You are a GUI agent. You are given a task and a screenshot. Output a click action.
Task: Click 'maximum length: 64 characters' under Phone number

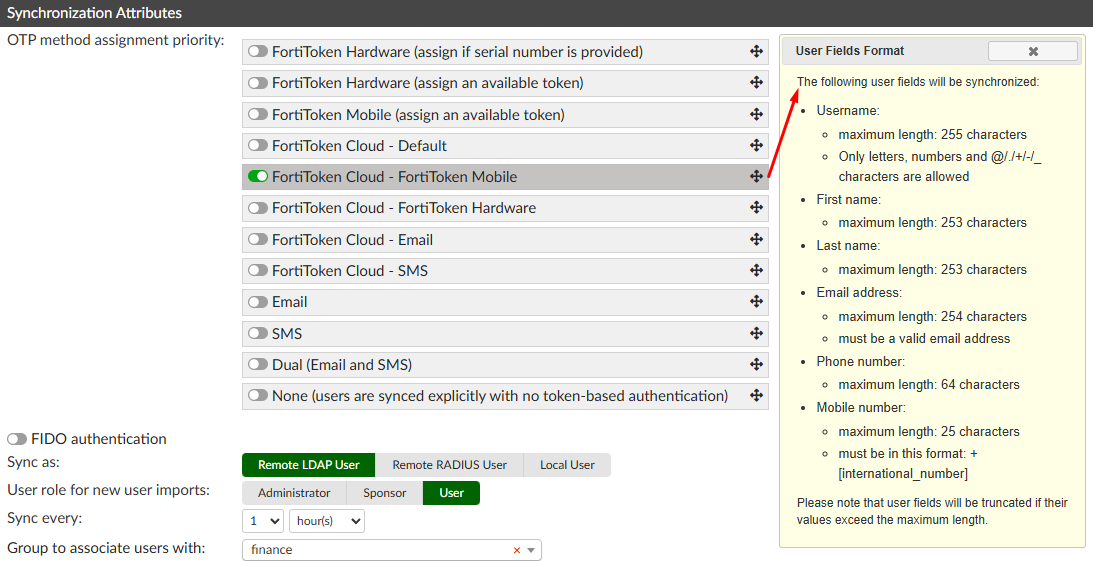[929, 385]
